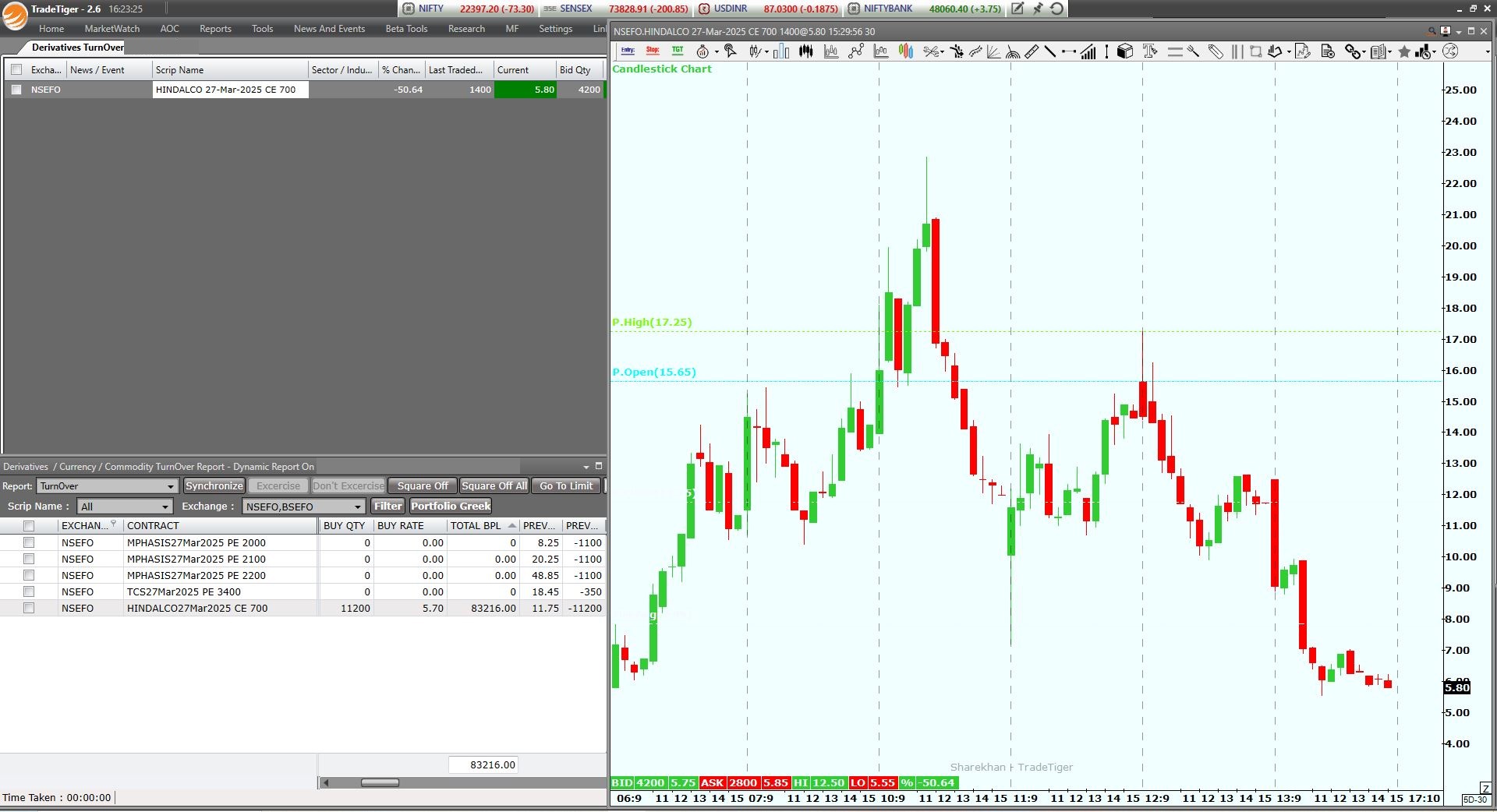Check the TCS27Mar2025 PE 3400 row checkbox
The width and height of the screenshot is (1497, 812).
29,591
